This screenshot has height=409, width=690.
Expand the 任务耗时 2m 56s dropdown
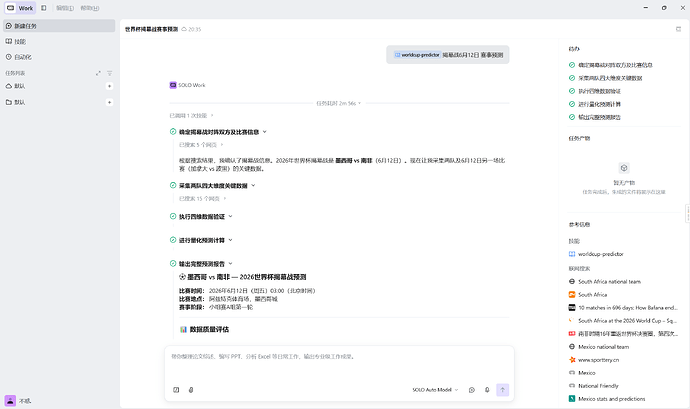point(338,103)
